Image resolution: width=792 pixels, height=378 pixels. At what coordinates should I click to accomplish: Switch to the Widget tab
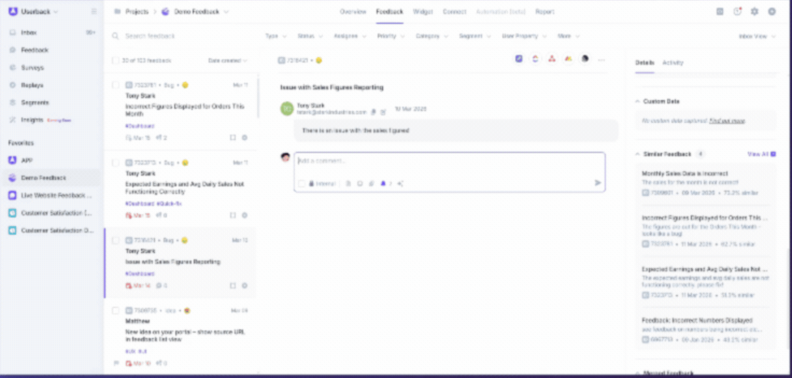pos(423,12)
